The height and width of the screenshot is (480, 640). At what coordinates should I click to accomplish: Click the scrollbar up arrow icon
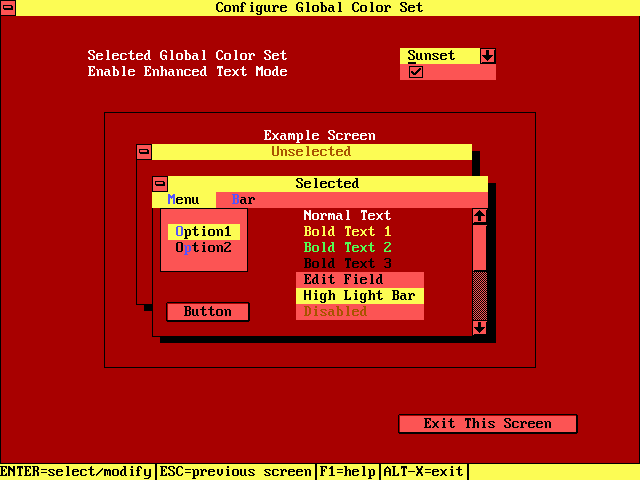480,216
